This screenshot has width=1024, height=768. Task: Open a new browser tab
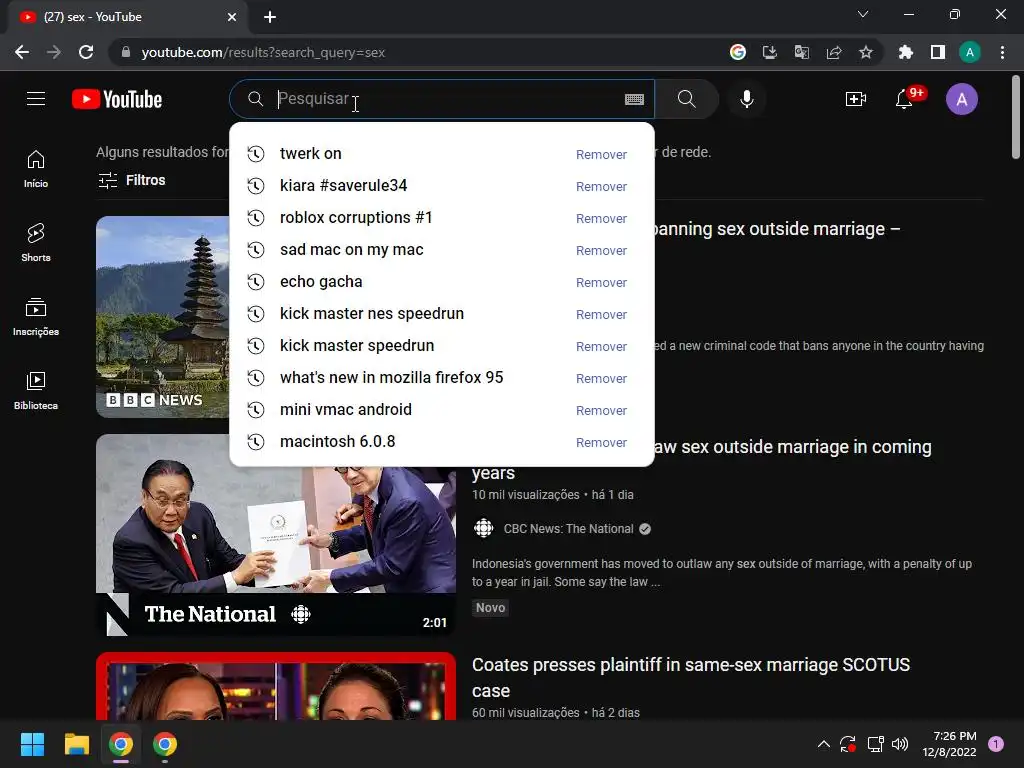(x=270, y=17)
